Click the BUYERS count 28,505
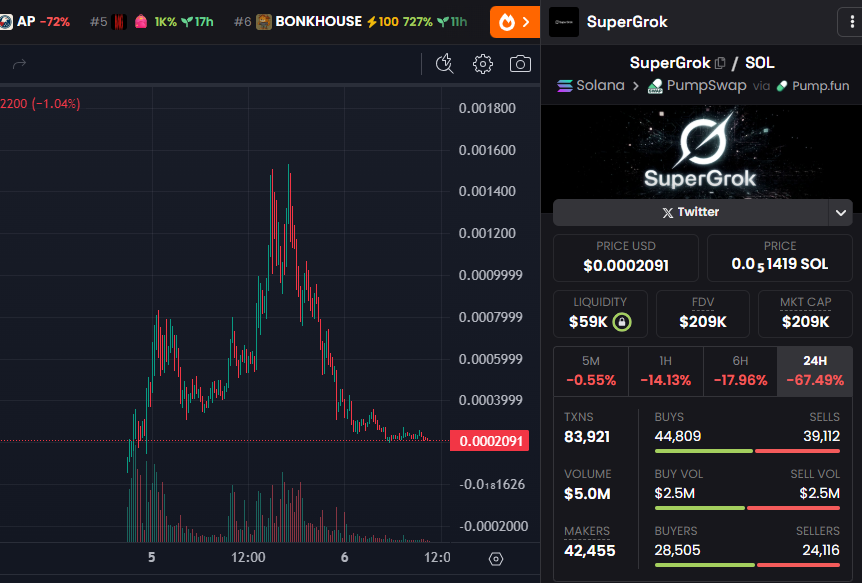This screenshot has height=583, width=862. (x=677, y=551)
